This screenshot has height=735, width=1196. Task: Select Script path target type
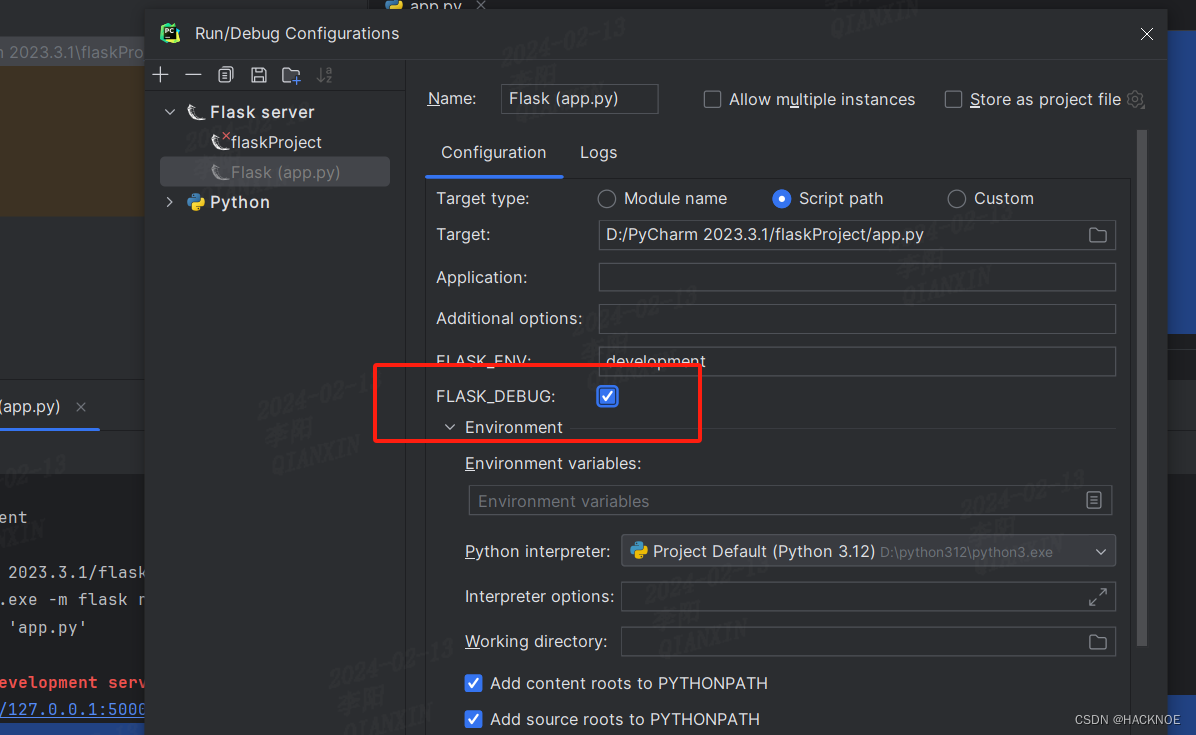coord(782,199)
